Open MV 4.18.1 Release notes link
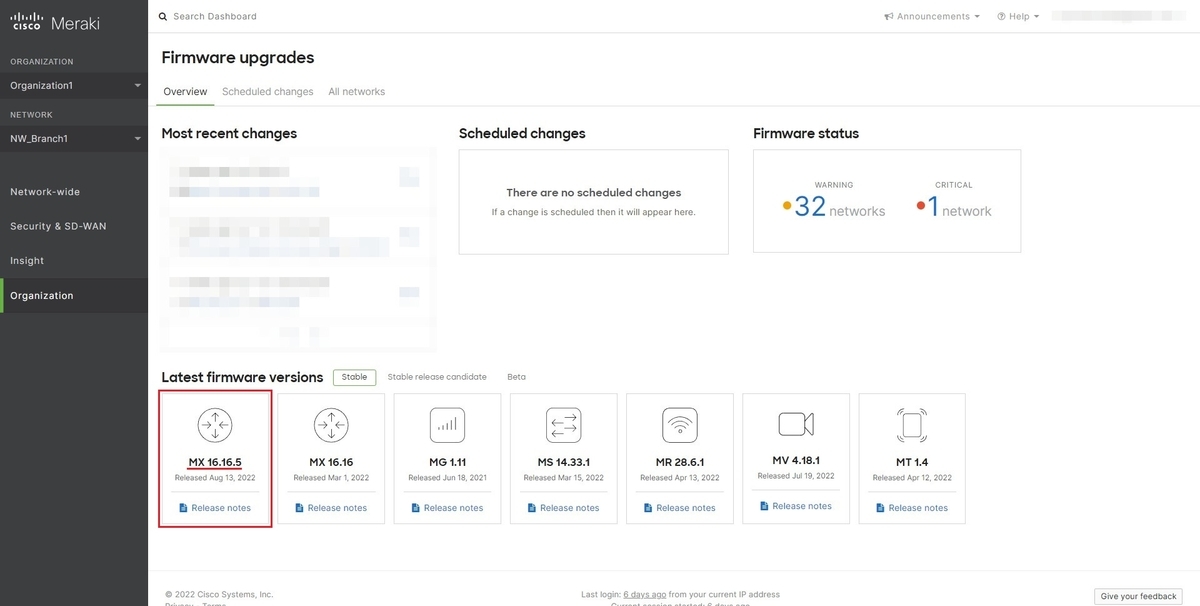Image resolution: width=1200 pixels, height=606 pixels. pyautogui.click(x=802, y=506)
